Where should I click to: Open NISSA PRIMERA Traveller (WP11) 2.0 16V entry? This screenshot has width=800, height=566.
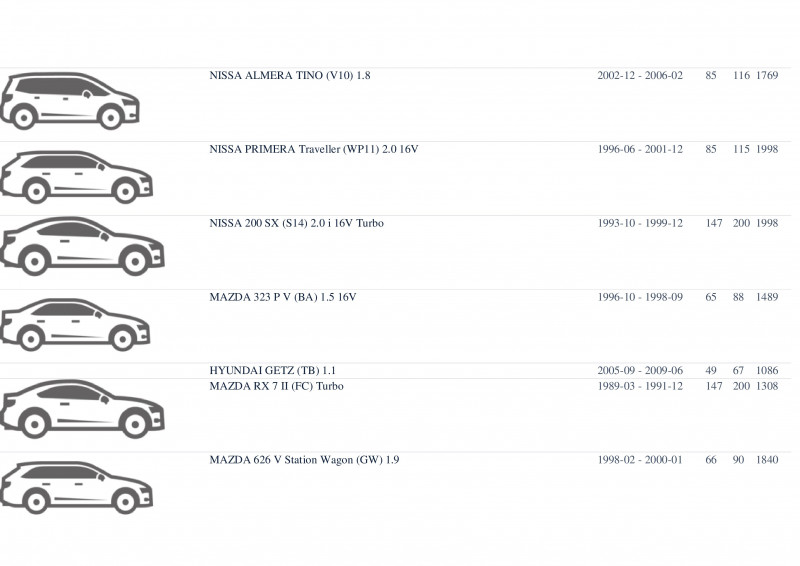(314, 150)
